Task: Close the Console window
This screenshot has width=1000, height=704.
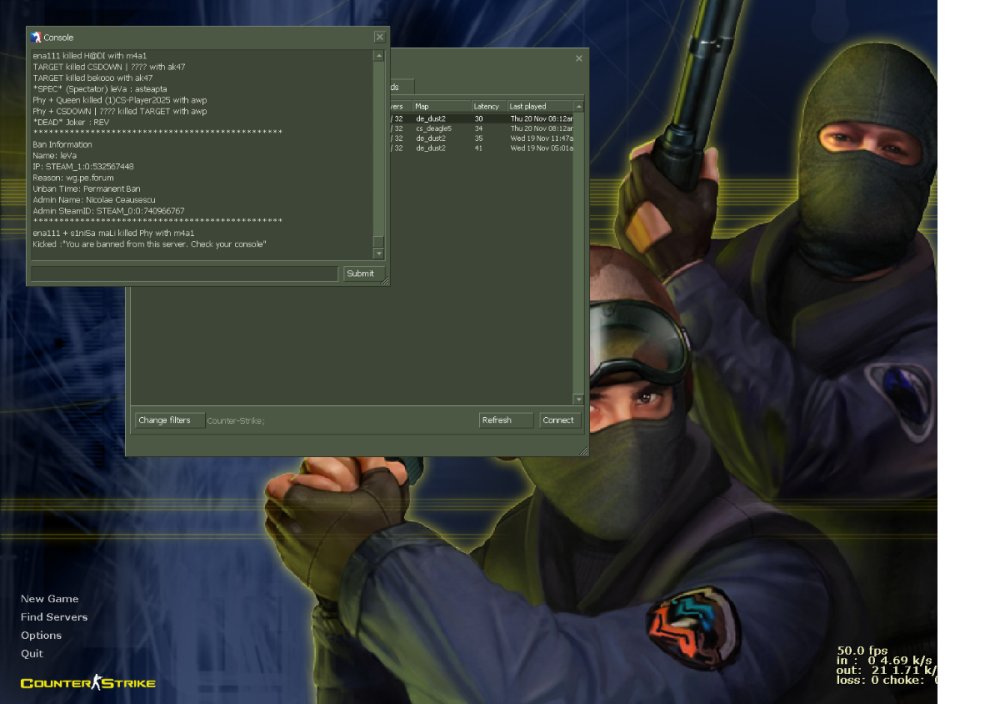Action: [379, 37]
